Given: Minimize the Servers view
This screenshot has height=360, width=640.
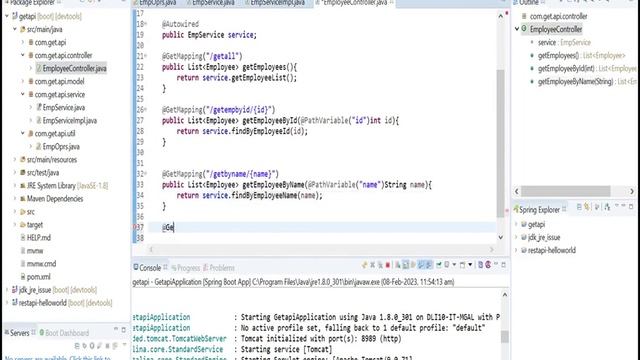Looking at the screenshot, I should tap(116, 329).
